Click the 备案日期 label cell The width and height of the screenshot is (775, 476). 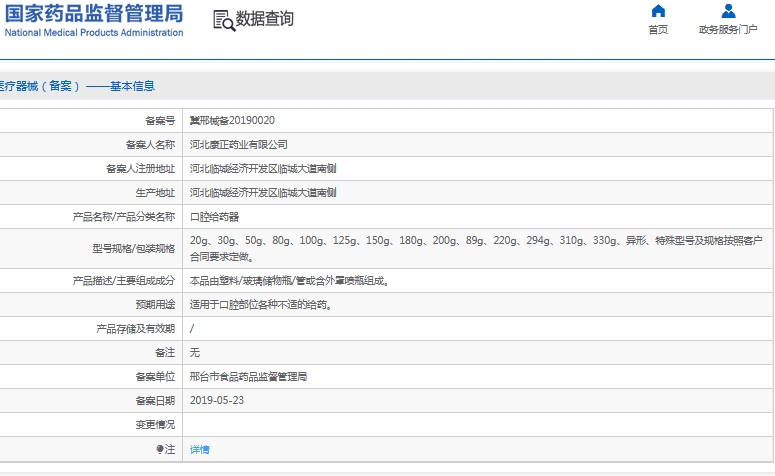coord(91,400)
